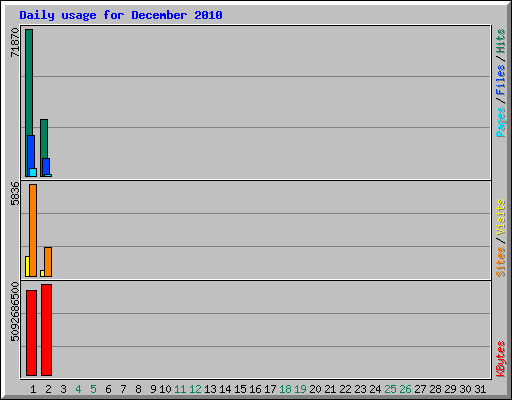Click the blue Files bar for day 1
Image resolution: width=512 pixels, height=400 pixels.
pos(31,156)
